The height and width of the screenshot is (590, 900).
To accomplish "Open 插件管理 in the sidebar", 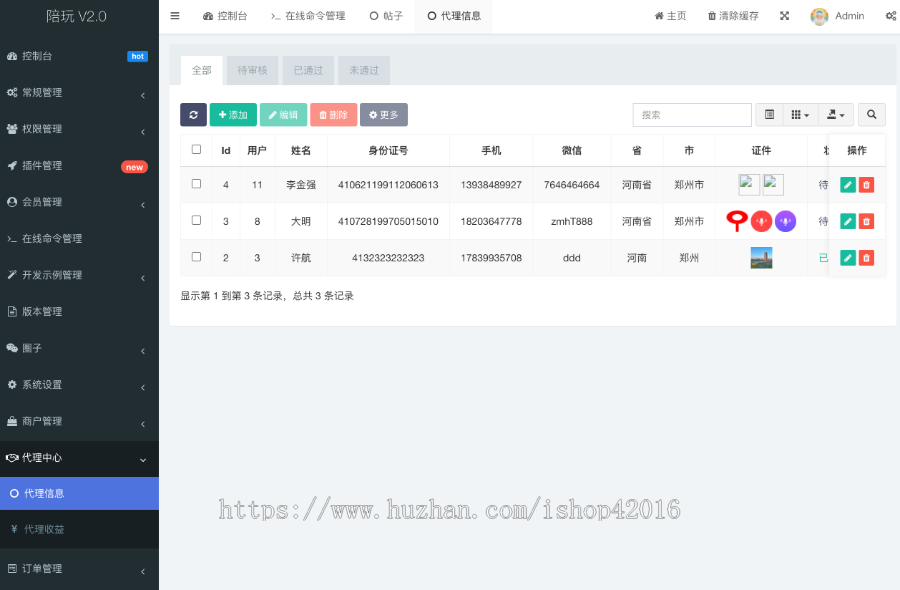I will coord(79,166).
